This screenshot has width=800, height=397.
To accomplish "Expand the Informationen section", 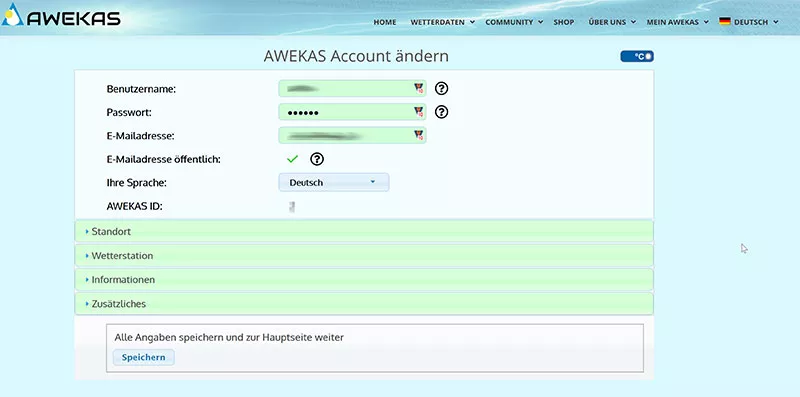I will [x=364, y=280].
